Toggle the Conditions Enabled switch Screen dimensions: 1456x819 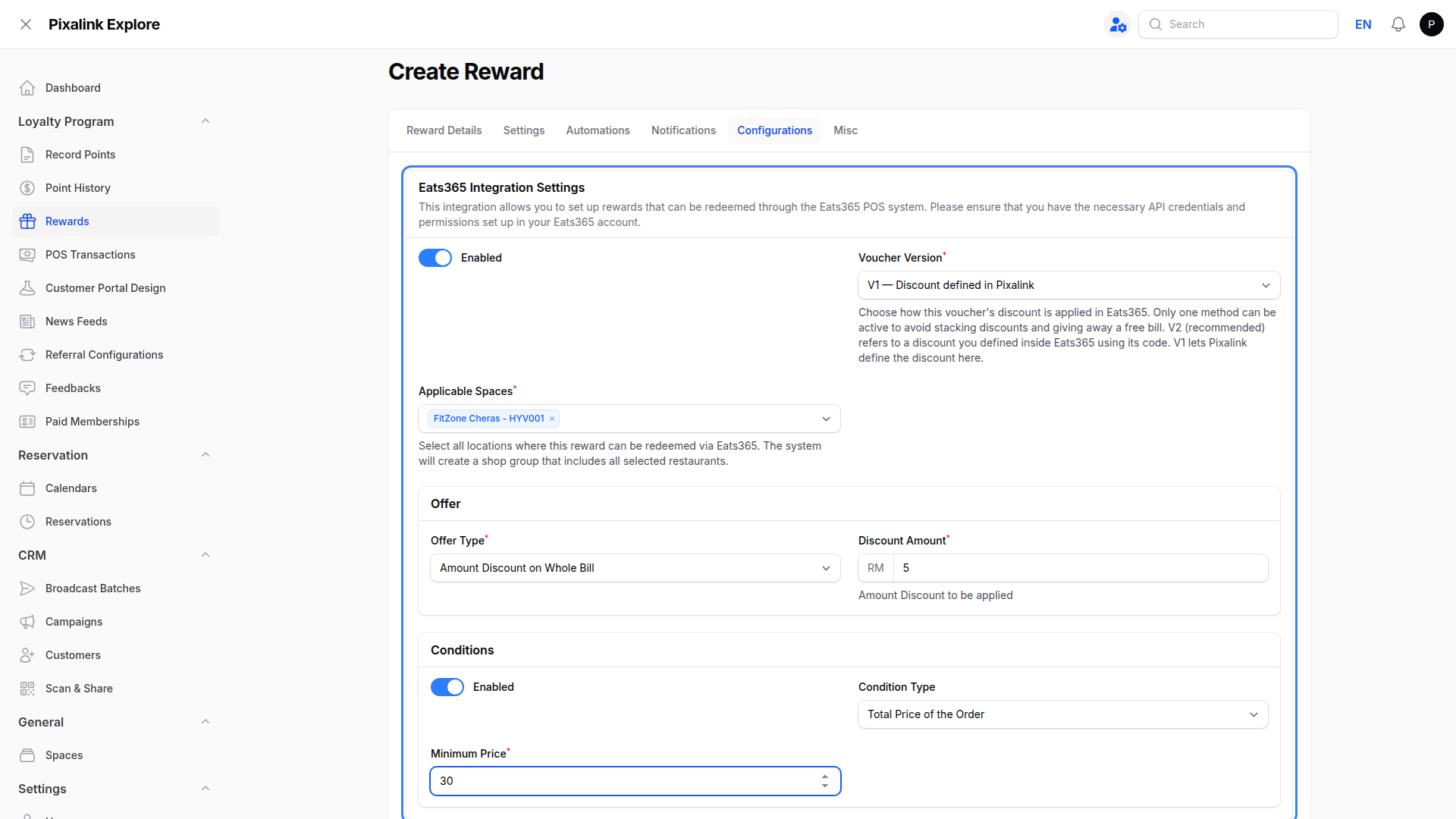tap(447, 687)
